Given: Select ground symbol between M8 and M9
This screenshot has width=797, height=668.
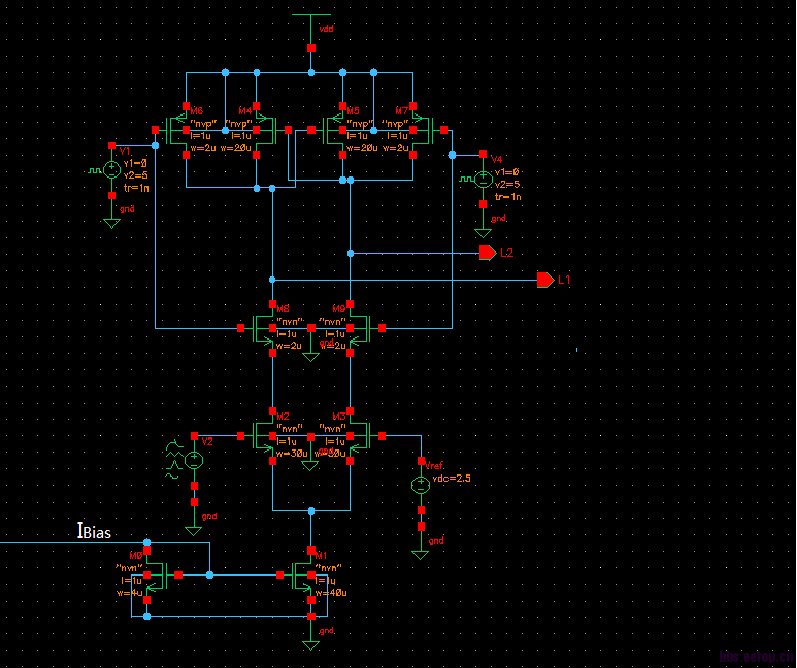Looking at the screenshot, I should coord(311,357).
